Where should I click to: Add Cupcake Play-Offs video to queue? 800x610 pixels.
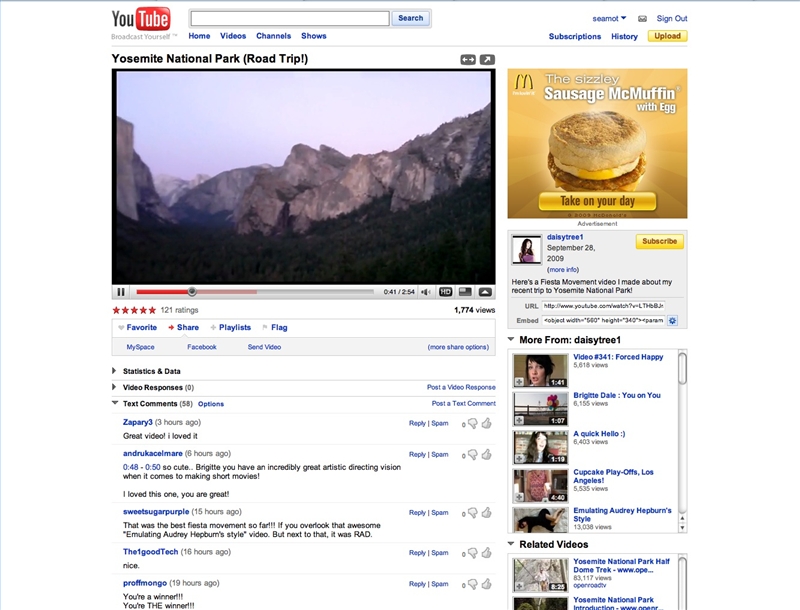pos(519,497)
